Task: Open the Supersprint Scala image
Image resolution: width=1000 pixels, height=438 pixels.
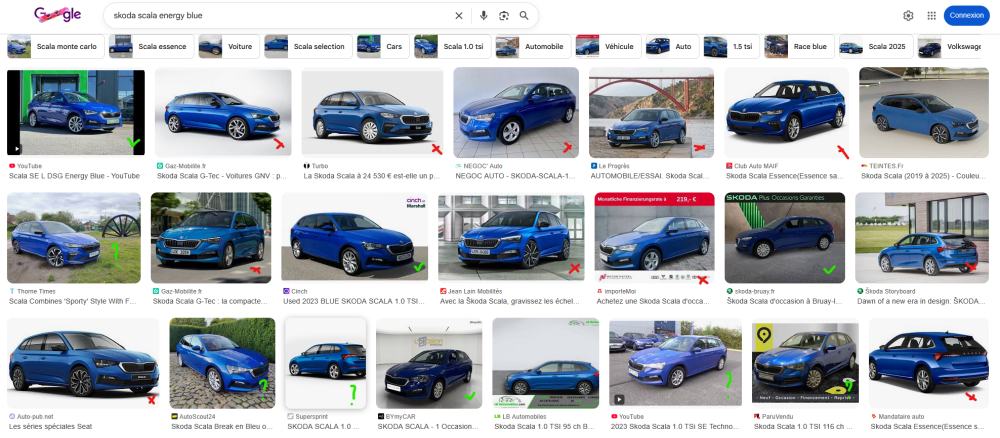Action: 325,363
